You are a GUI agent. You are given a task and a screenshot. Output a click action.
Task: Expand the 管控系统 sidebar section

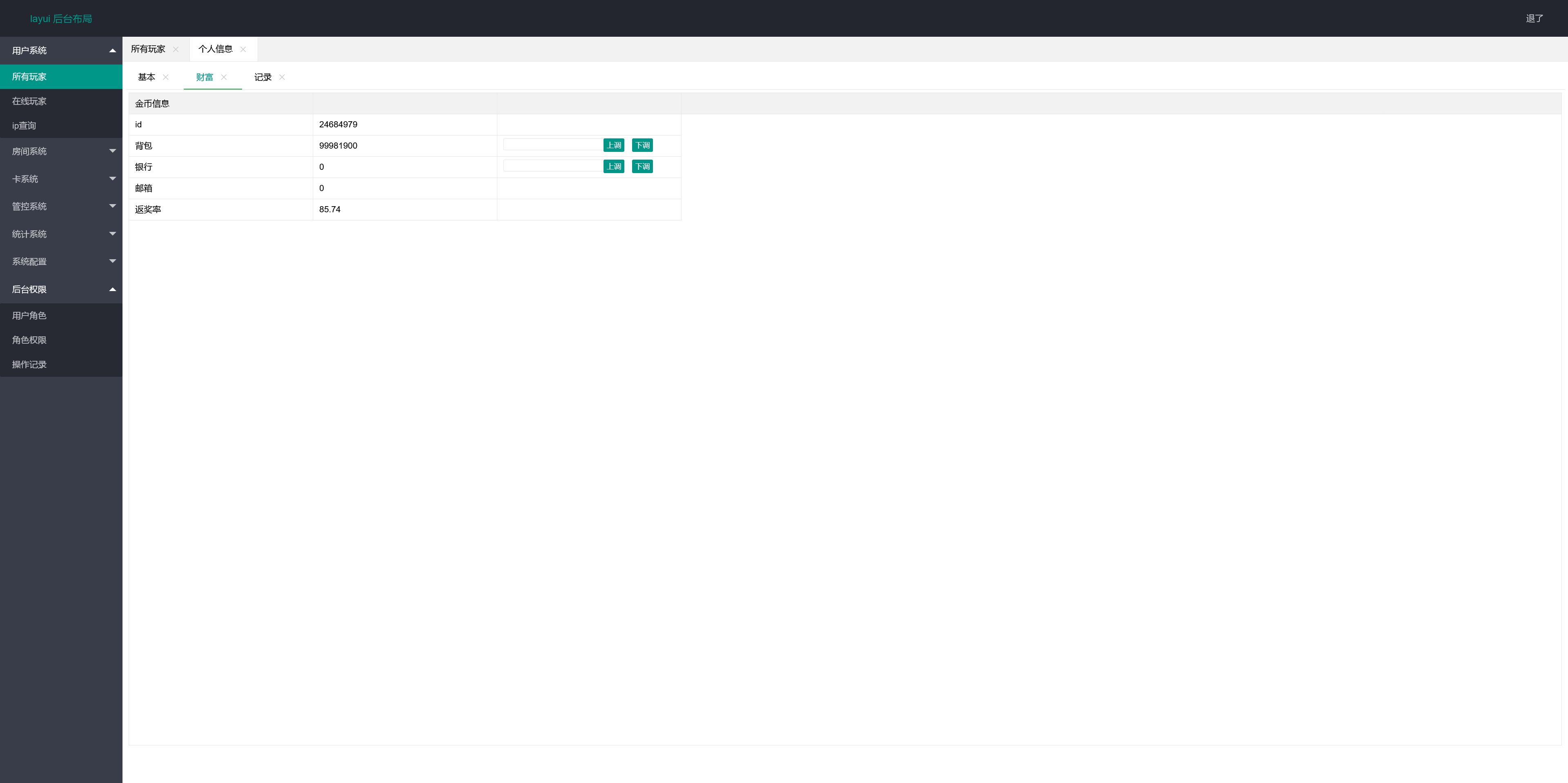pyautogui.click(x=61, y=206)
